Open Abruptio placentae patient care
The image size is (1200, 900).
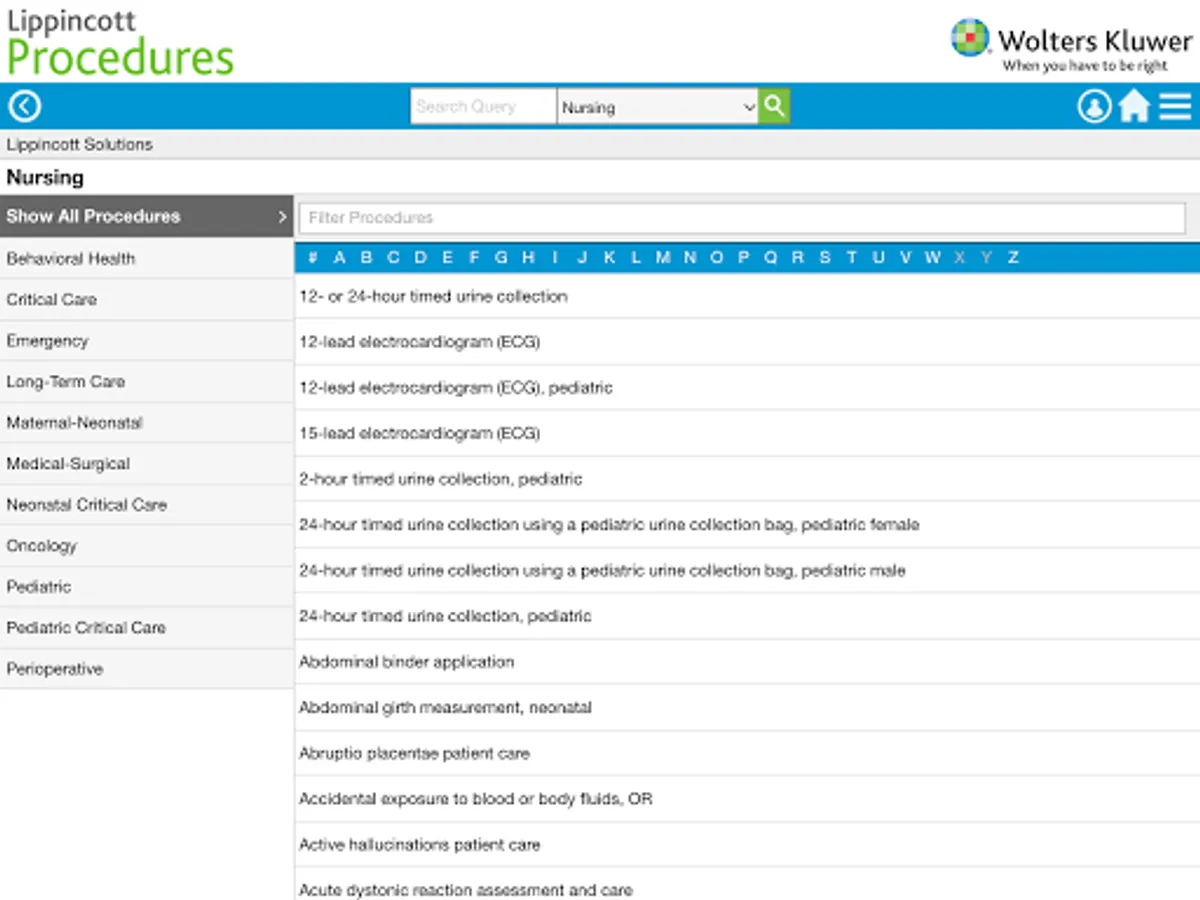[747, 753]
